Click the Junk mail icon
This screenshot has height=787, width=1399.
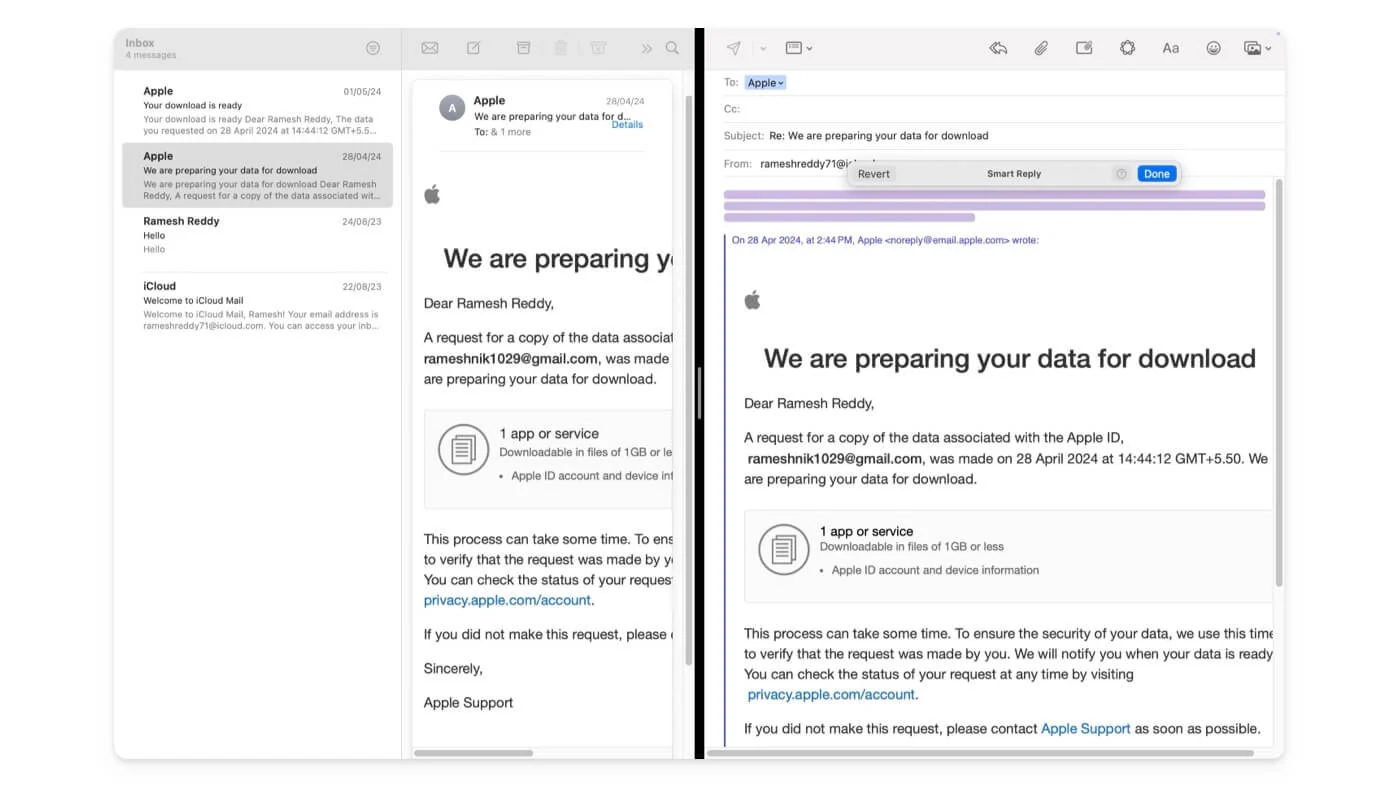point(598,48)
